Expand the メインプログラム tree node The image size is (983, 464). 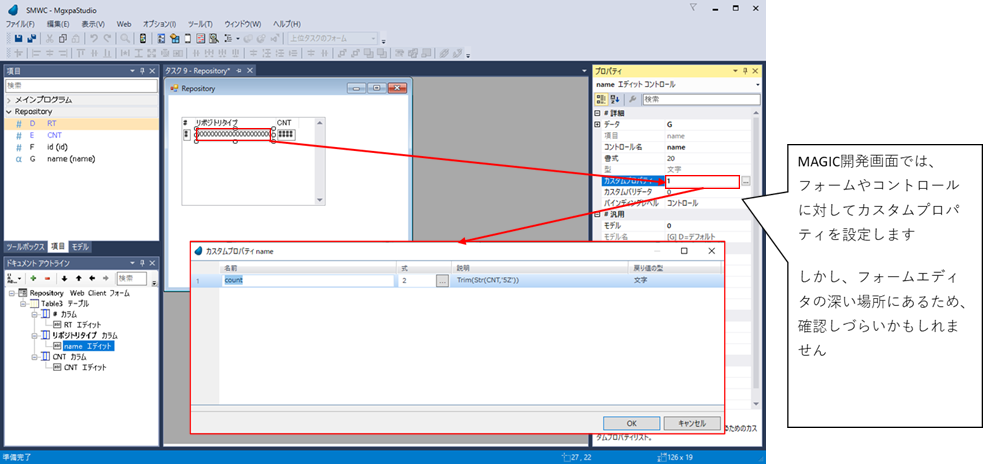[9, 100]
